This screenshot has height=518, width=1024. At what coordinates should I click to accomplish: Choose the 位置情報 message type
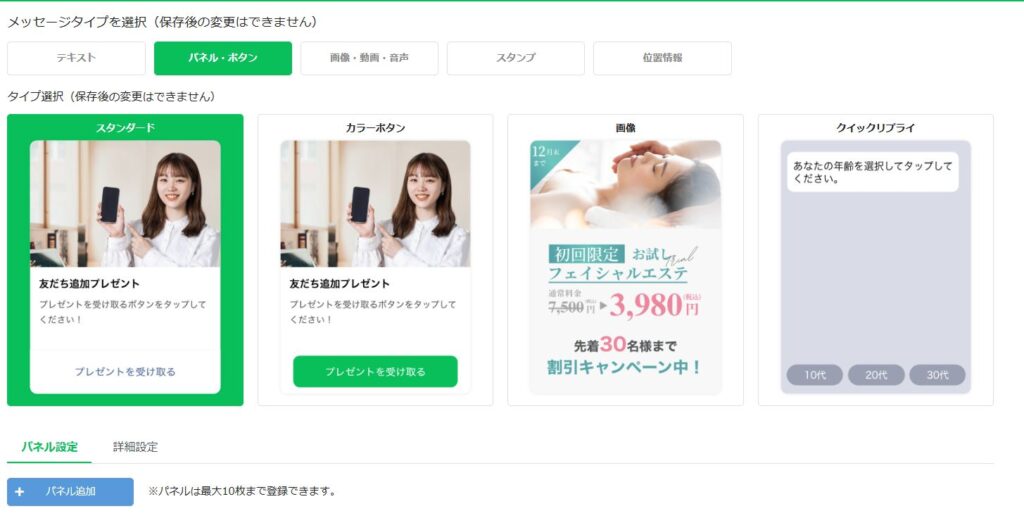pos(662,58)
